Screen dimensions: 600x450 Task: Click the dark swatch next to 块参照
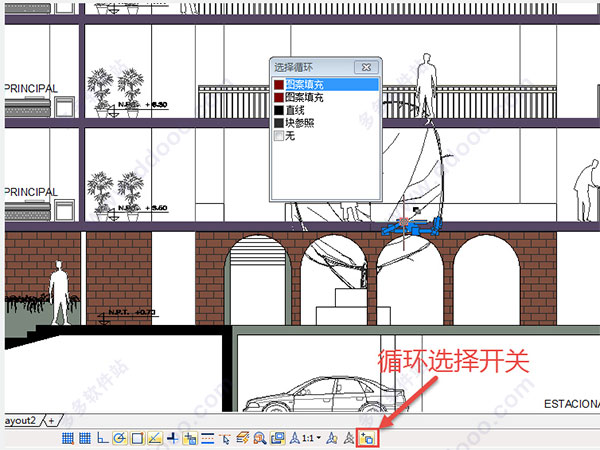(280, 122)
